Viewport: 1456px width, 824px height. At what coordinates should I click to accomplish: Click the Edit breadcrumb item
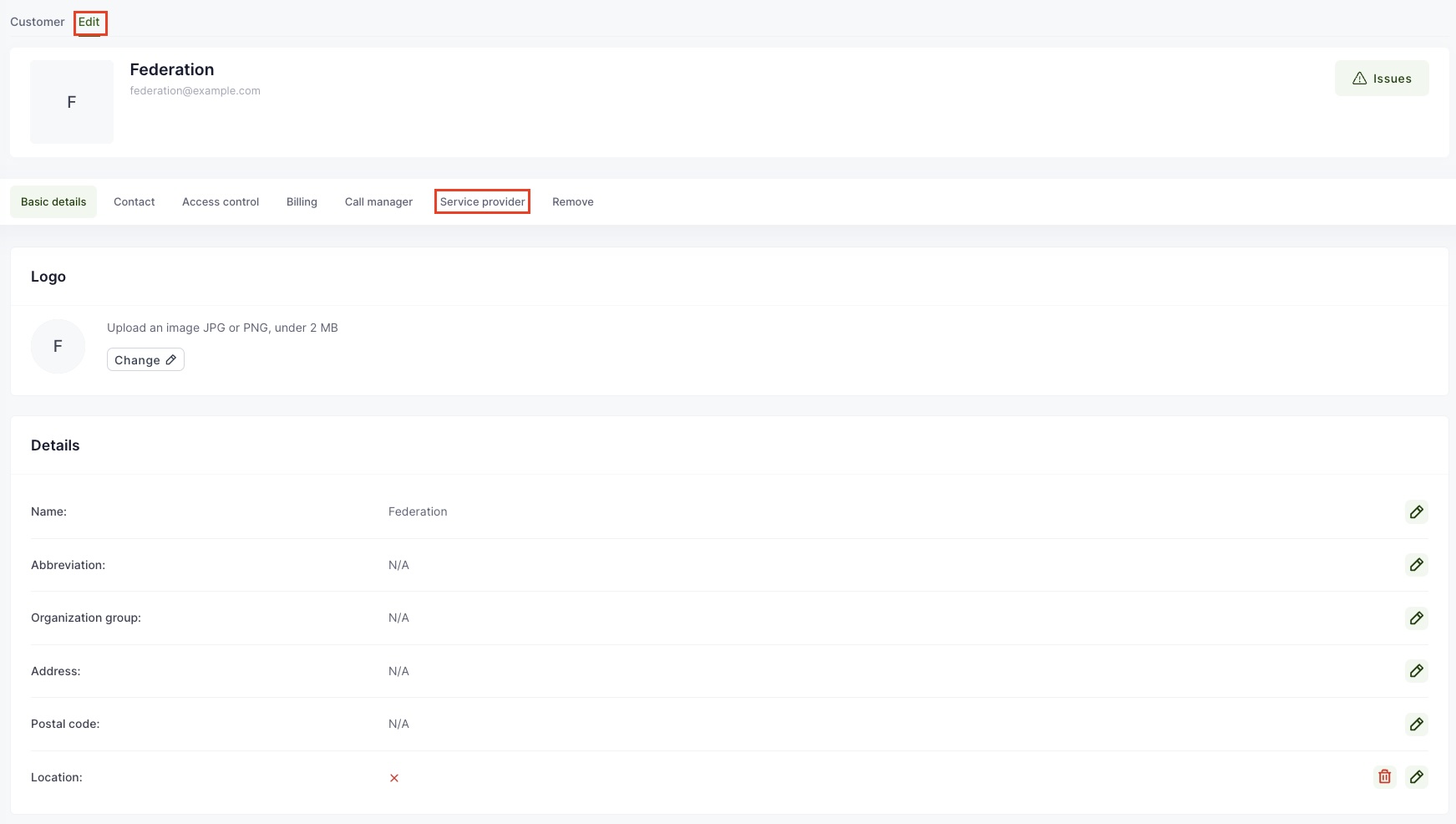(89, 23)
